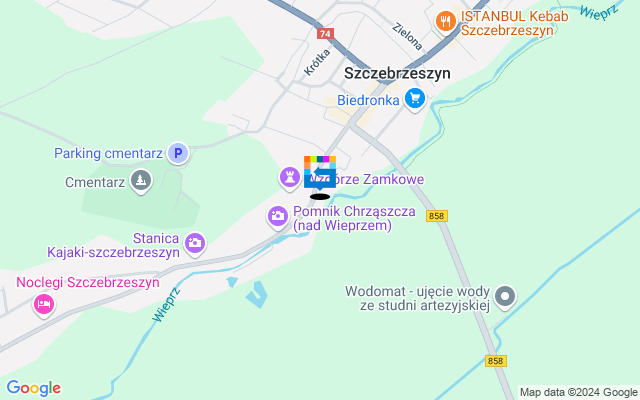
Task: Click the Zielona street label
Action: click(x=407, y=37)
